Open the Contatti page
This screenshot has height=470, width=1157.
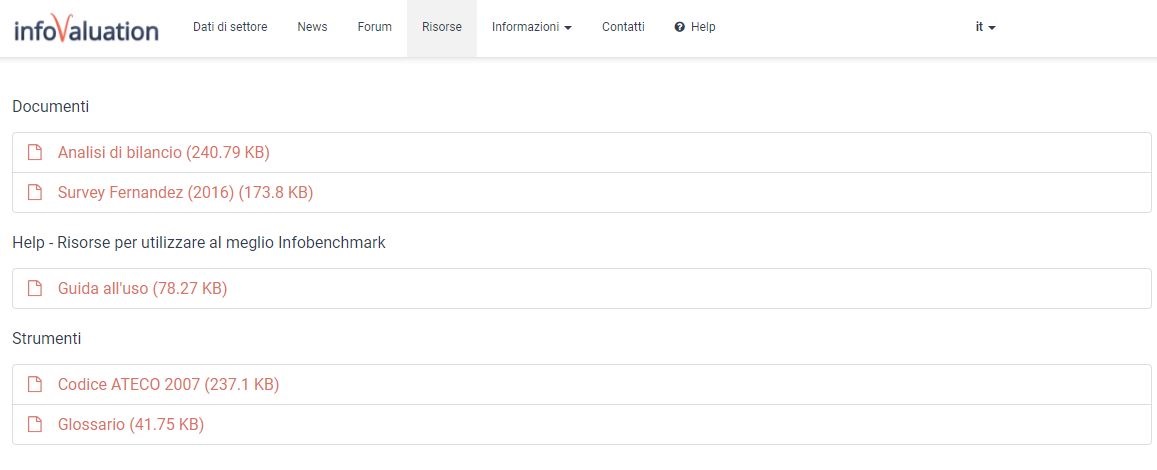(624, 27)
